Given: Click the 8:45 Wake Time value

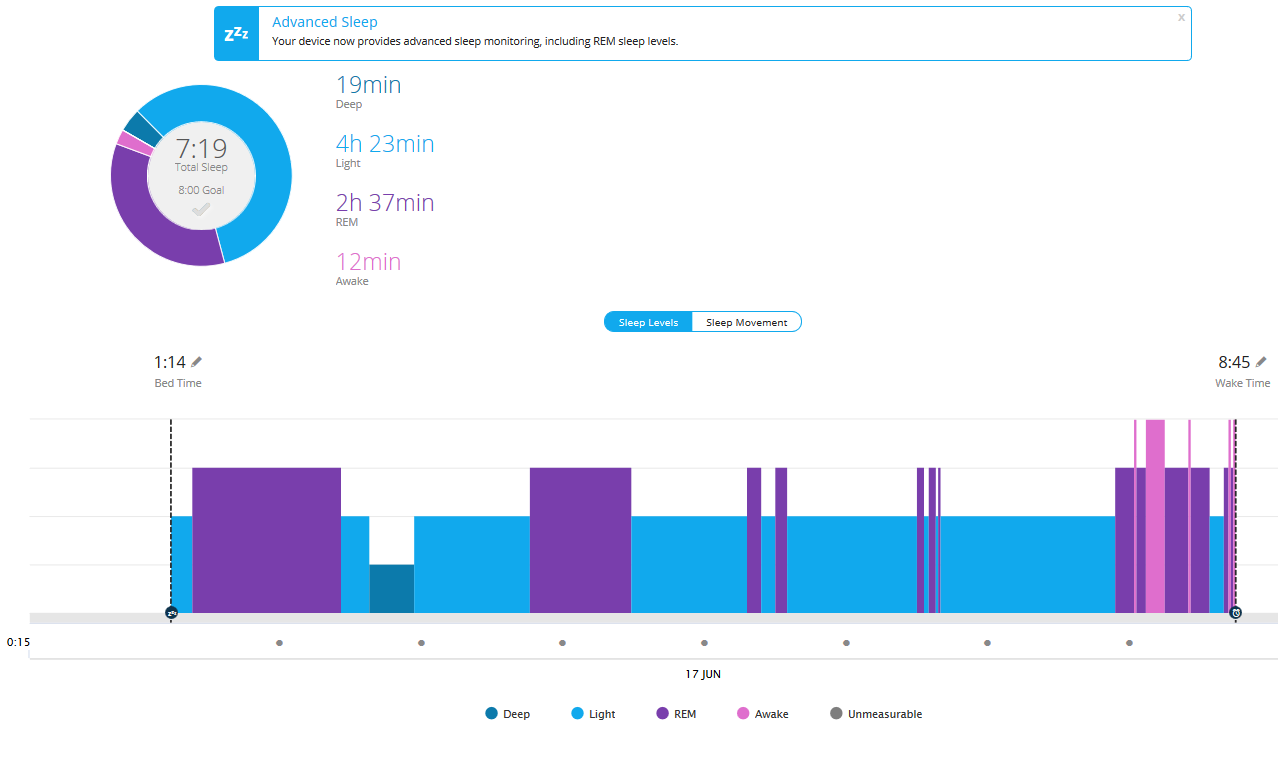Looking at the screenshot, I should click(x=1234, y=362).
